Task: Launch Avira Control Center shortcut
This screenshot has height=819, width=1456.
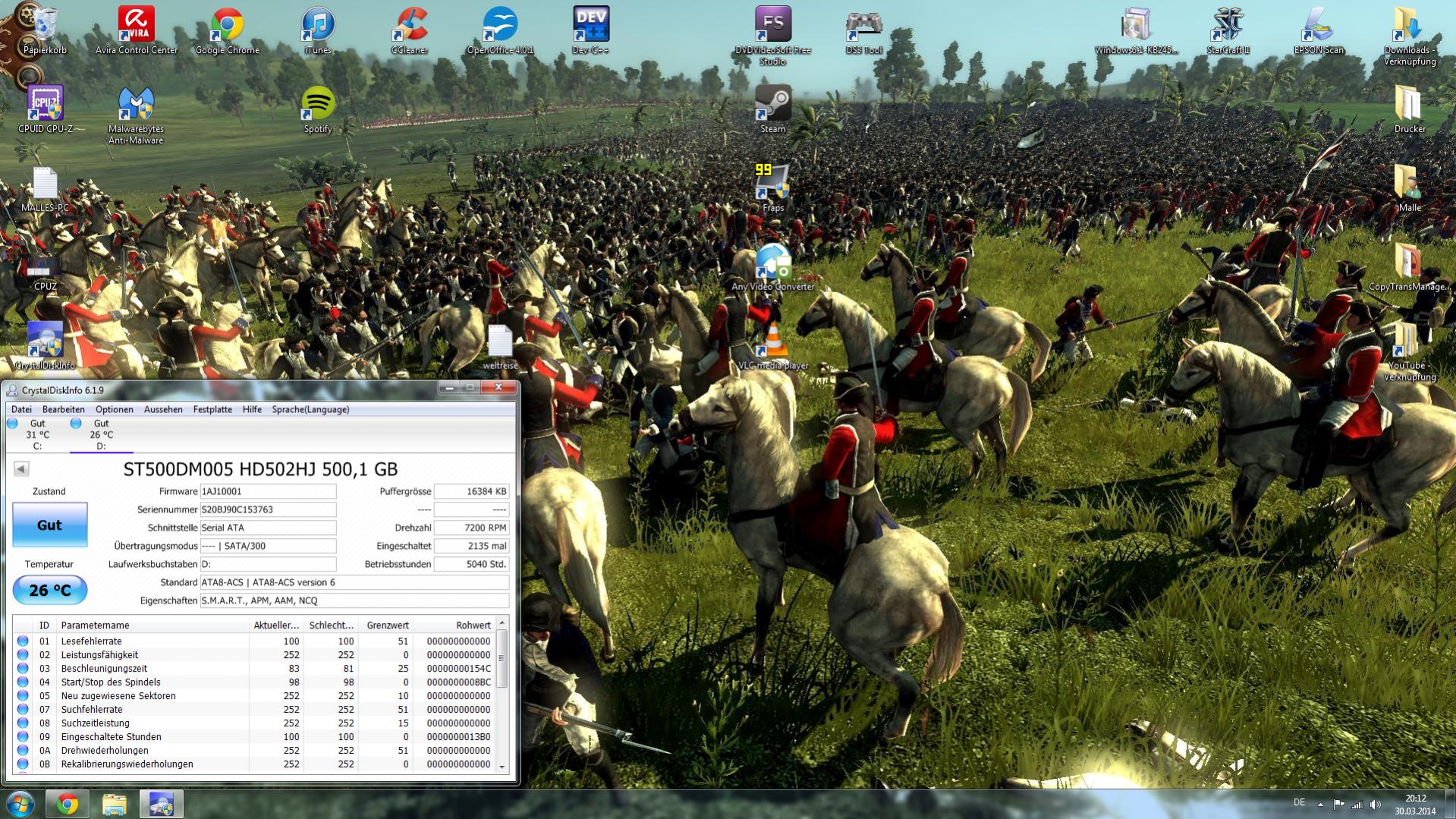Action: pos(137,30)
